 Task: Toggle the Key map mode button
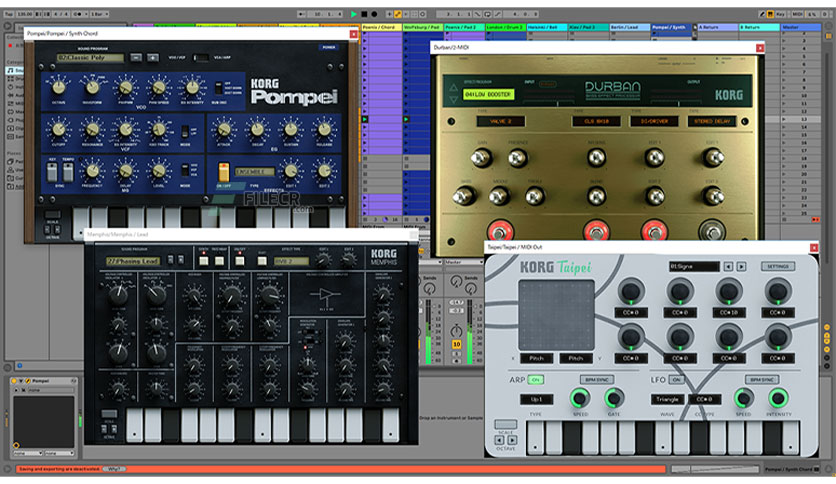(x=781, y=14)
